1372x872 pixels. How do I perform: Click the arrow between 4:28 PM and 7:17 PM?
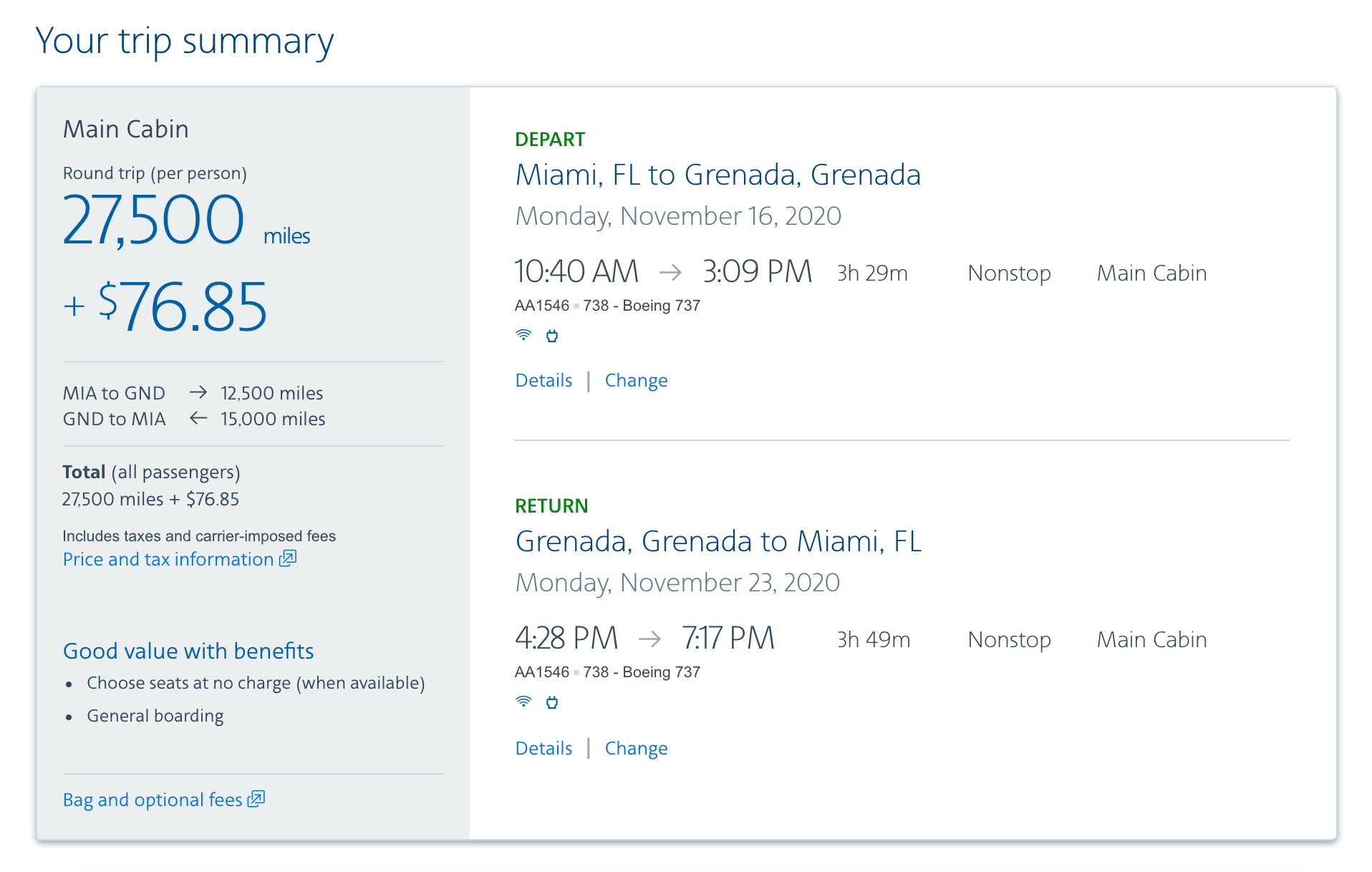click(649, 639)
